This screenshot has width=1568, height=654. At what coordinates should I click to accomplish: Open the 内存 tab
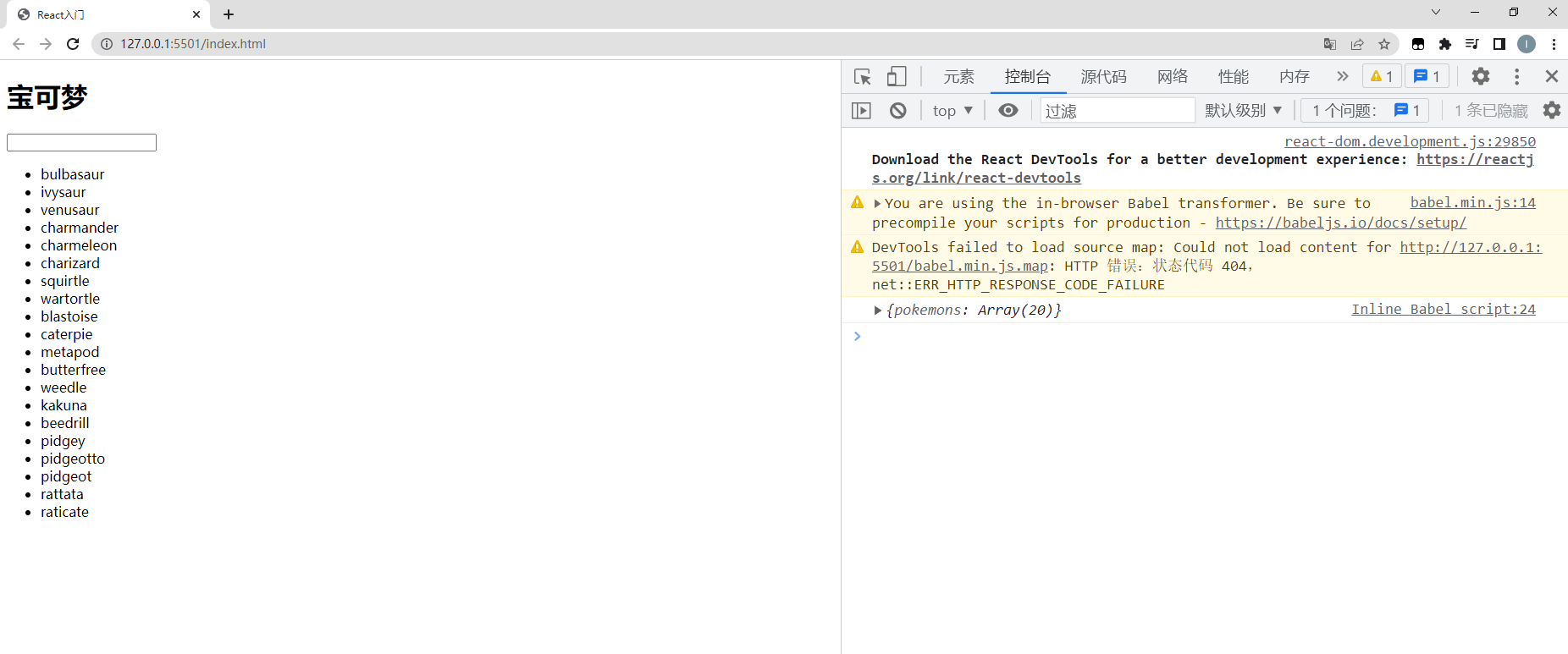coord(1295,77)
